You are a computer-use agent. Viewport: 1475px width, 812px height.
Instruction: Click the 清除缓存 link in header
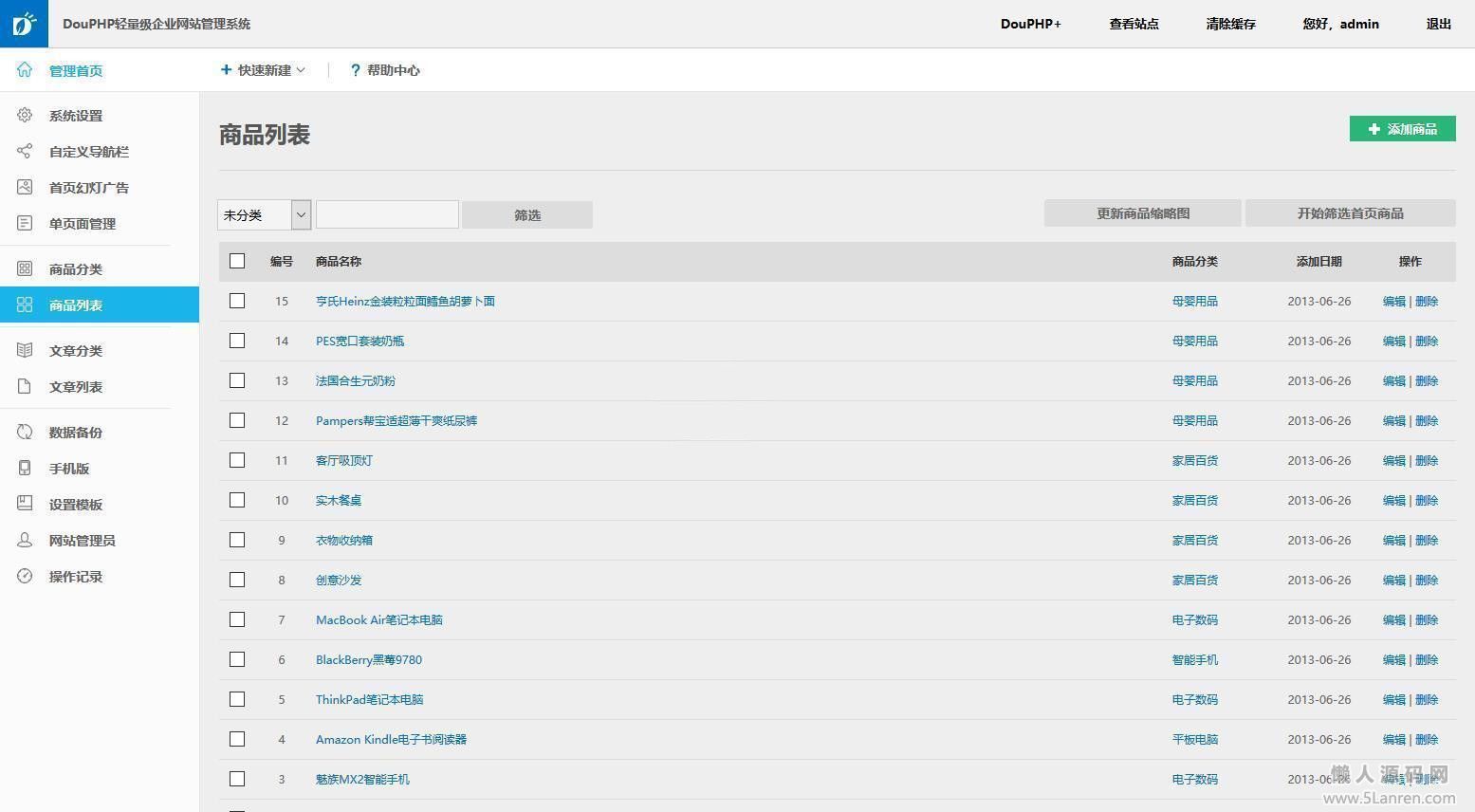point(1230,24)
